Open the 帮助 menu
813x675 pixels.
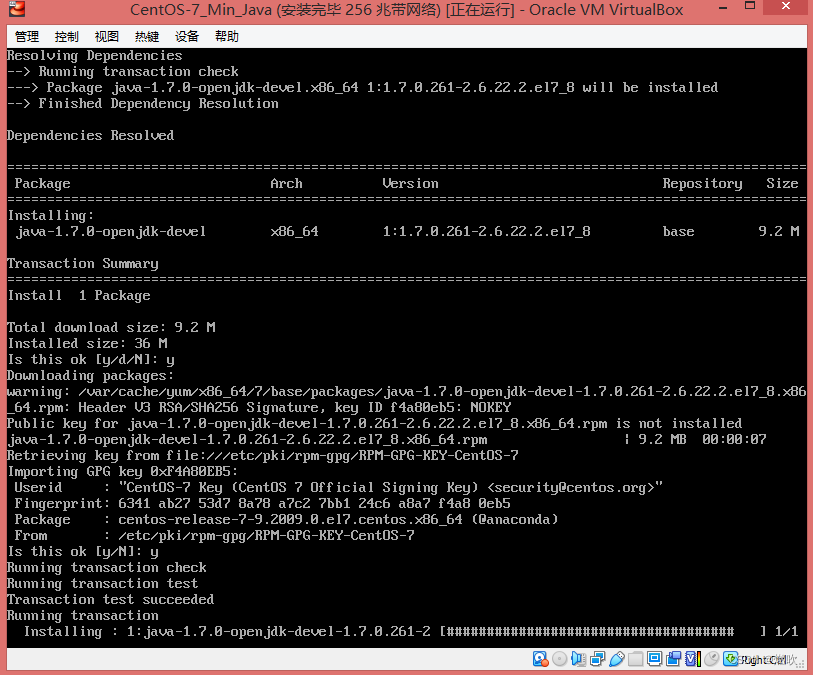(x=227, y=37)
